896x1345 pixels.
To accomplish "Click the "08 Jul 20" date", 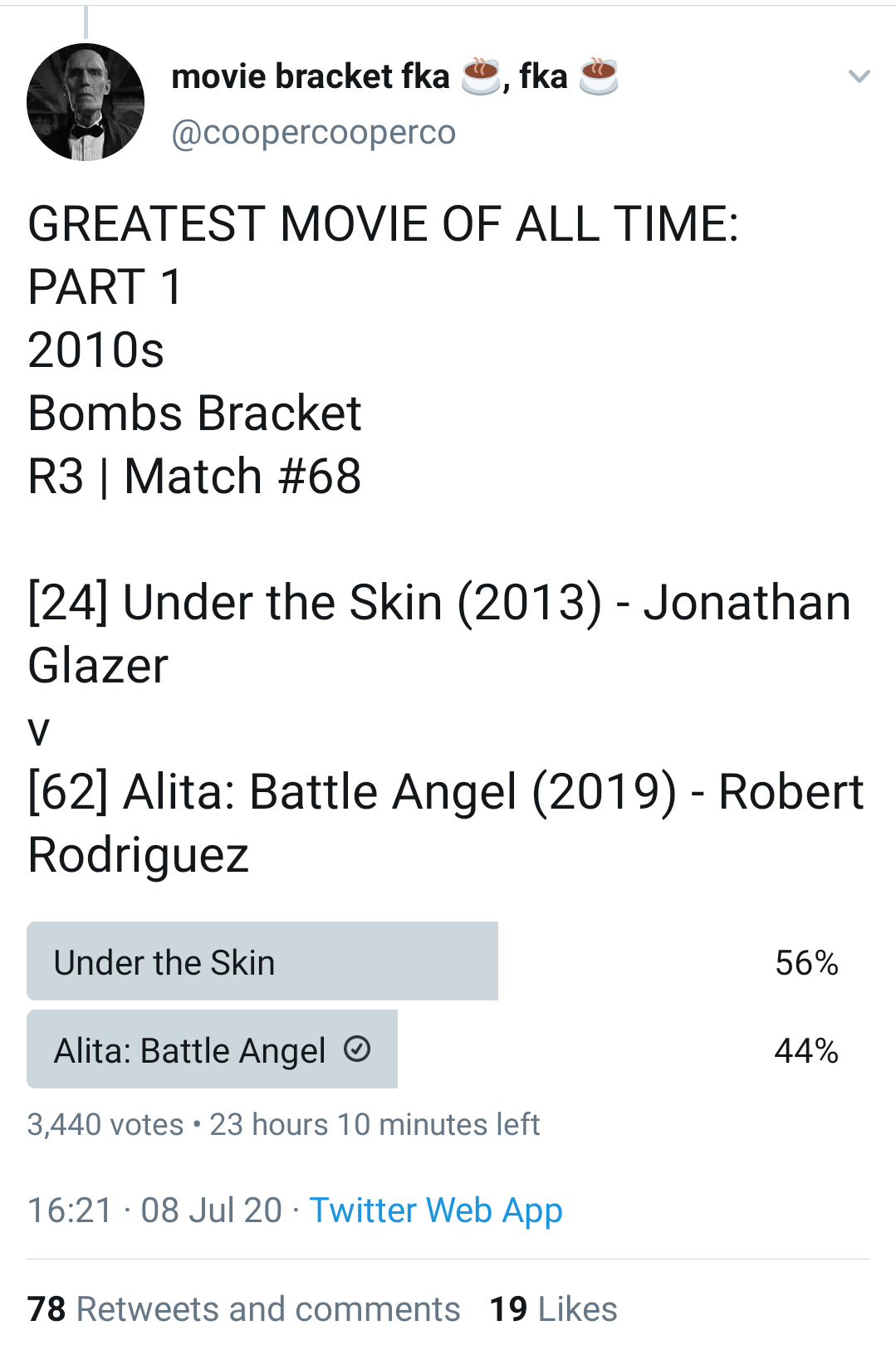I will tap(212, 1210).
